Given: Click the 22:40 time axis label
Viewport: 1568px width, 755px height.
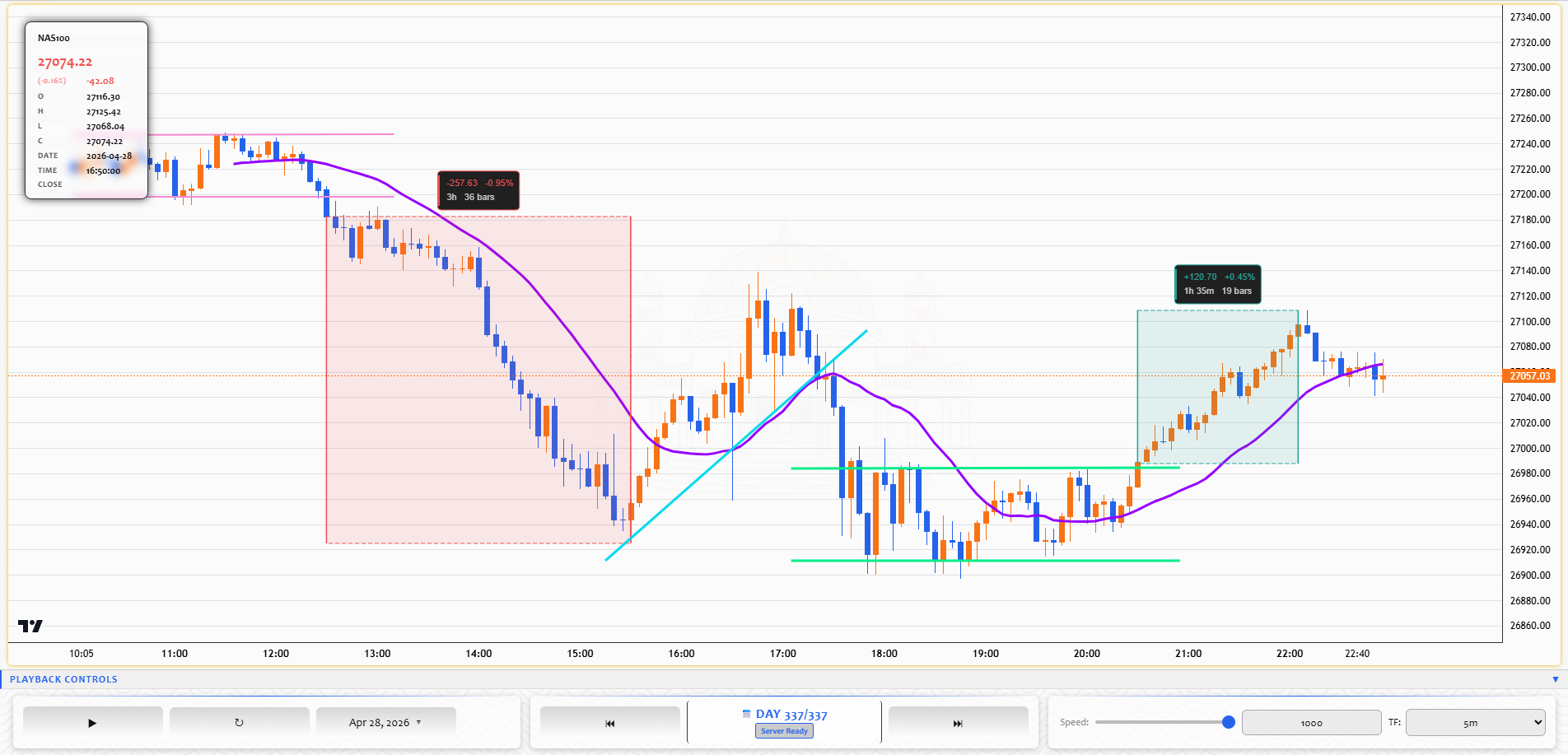Looking at the screenshot, I should pos(1357,654).
